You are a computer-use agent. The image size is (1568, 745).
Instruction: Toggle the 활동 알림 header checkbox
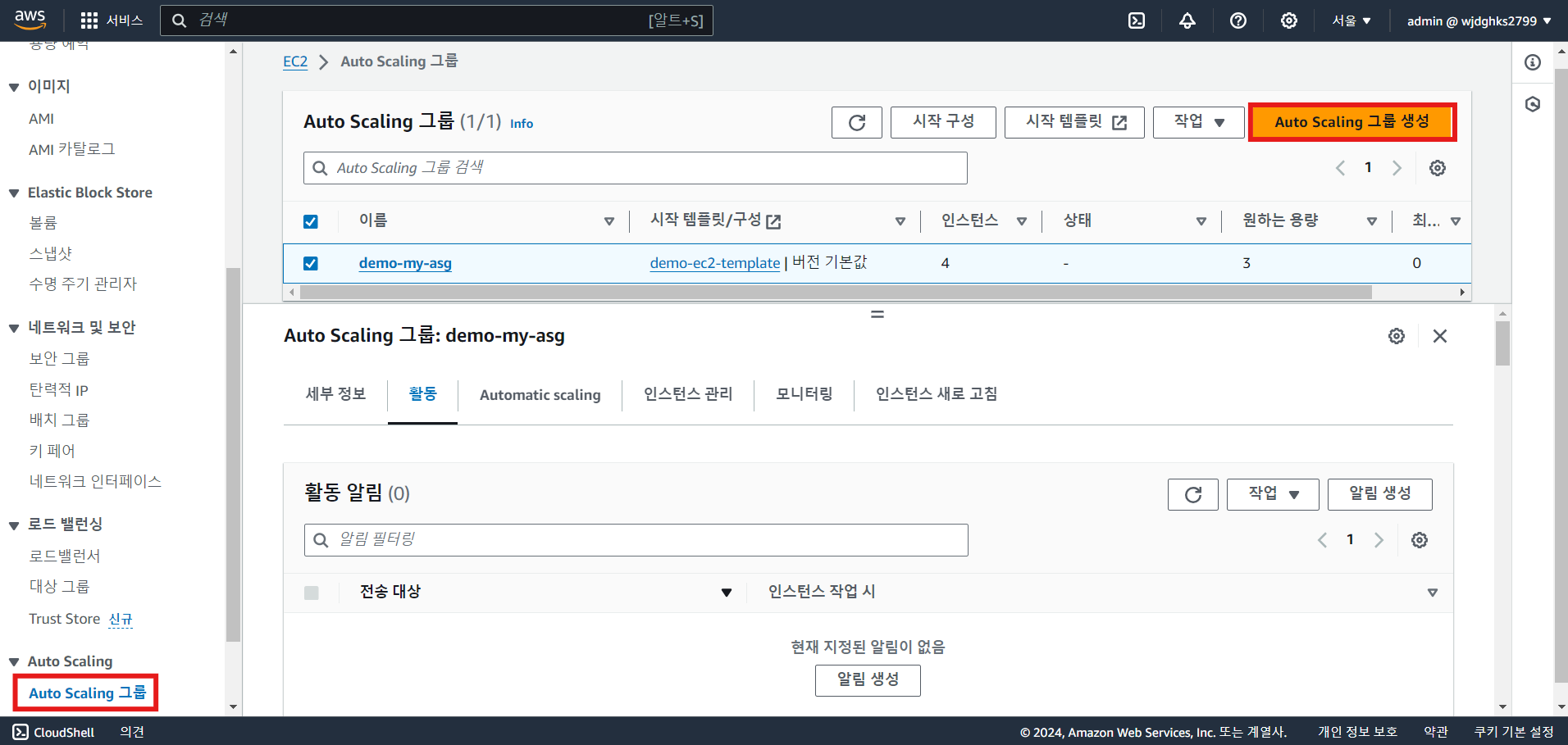pyautogui.click(x=312, y=593)
